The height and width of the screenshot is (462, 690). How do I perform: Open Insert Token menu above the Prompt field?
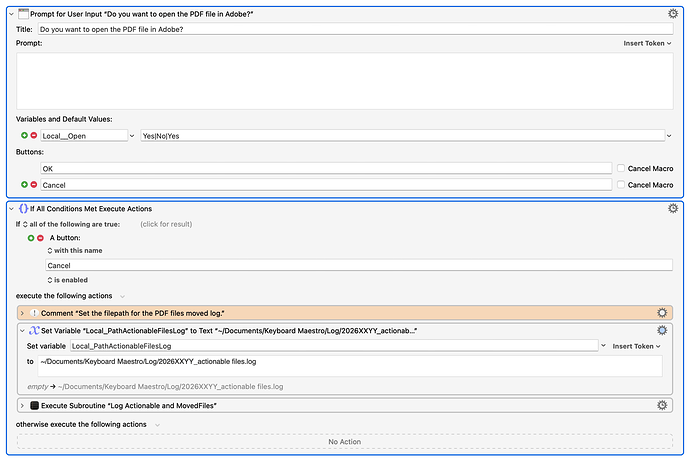pos(645,44)
